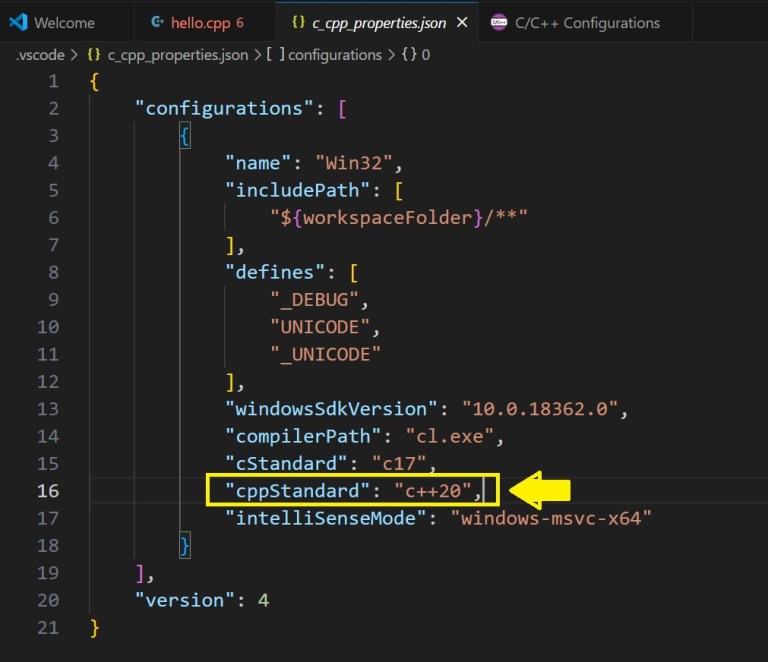Click the version value 4
This screenshot has height=662, width=768.
point(264,600)
